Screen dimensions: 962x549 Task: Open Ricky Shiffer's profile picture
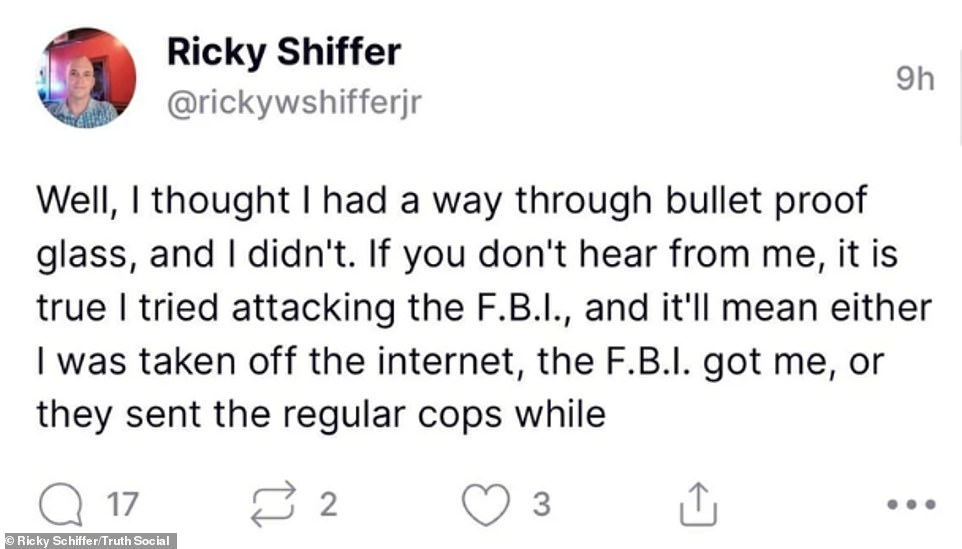pos(86,78)
